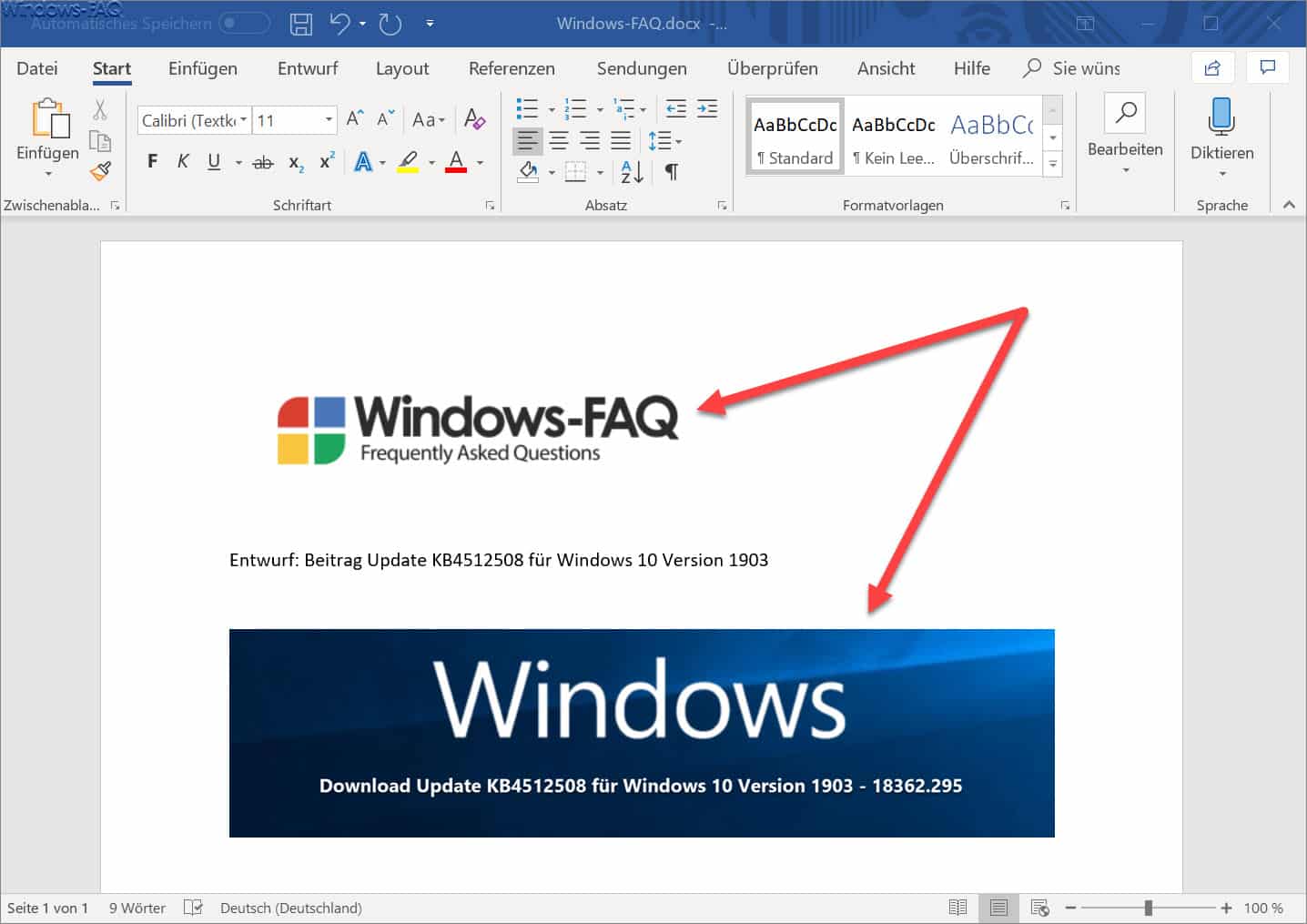Open the Quick Access Toolbar customize arrow
1307x924 pixels.
click(x=430, y=24)
